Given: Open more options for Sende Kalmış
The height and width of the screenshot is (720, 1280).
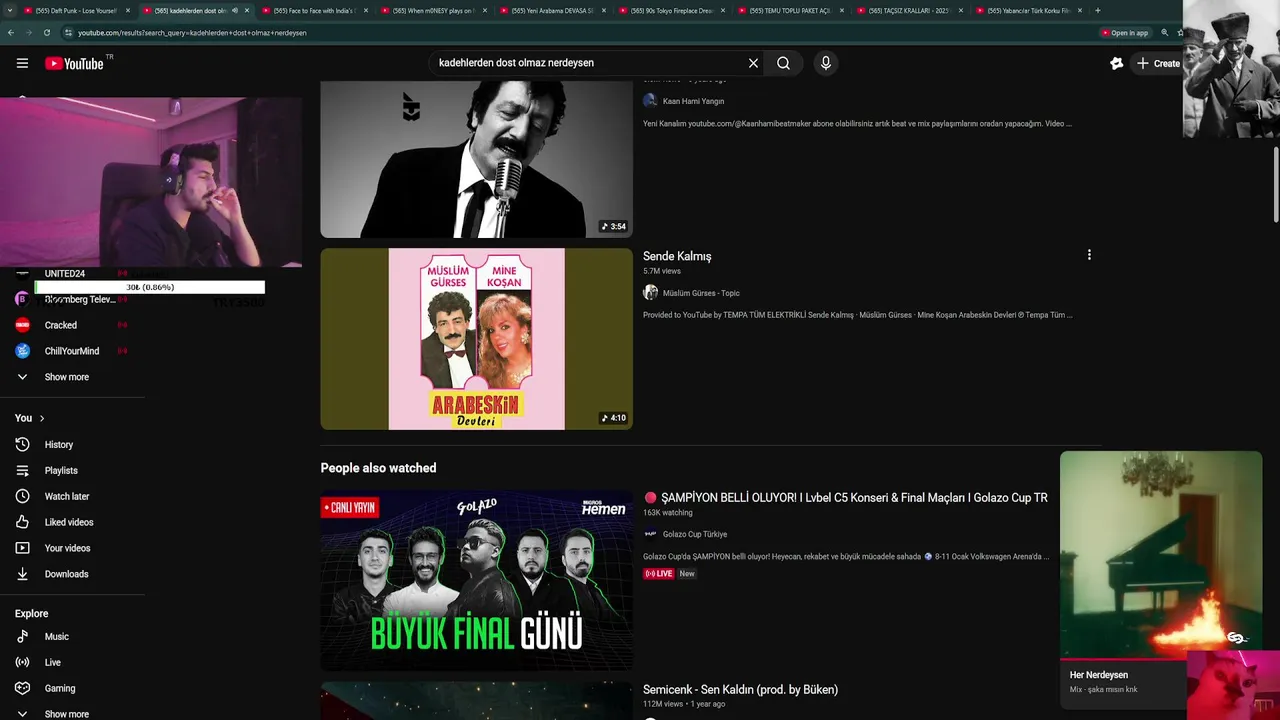Looking at the screenshot, I should tap(1089, 255).
